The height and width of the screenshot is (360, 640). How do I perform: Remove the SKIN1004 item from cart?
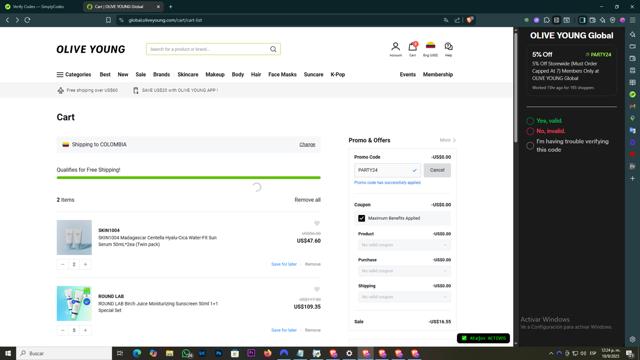(x=313, y=264)
